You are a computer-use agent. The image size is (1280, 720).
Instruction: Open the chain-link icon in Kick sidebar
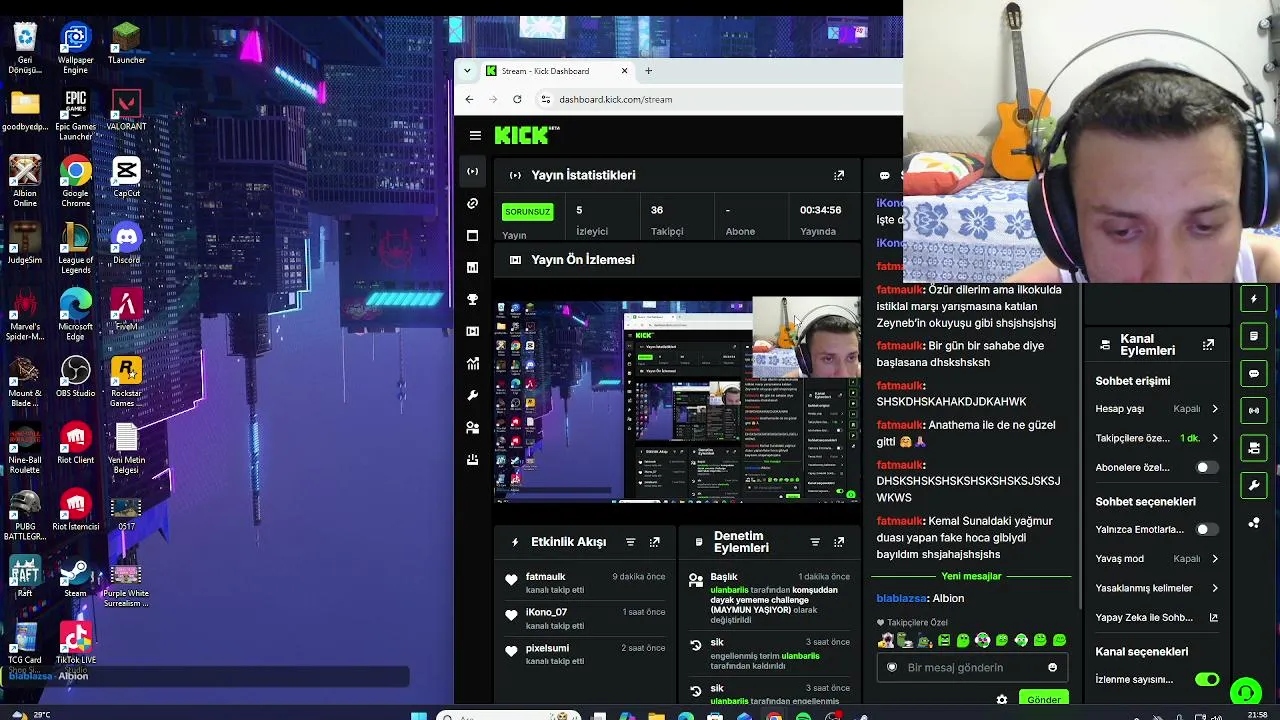(473, 204)
